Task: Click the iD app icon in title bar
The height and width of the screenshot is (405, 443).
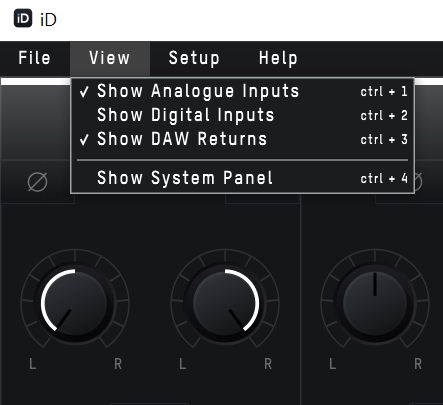Action: click(23, 19)
